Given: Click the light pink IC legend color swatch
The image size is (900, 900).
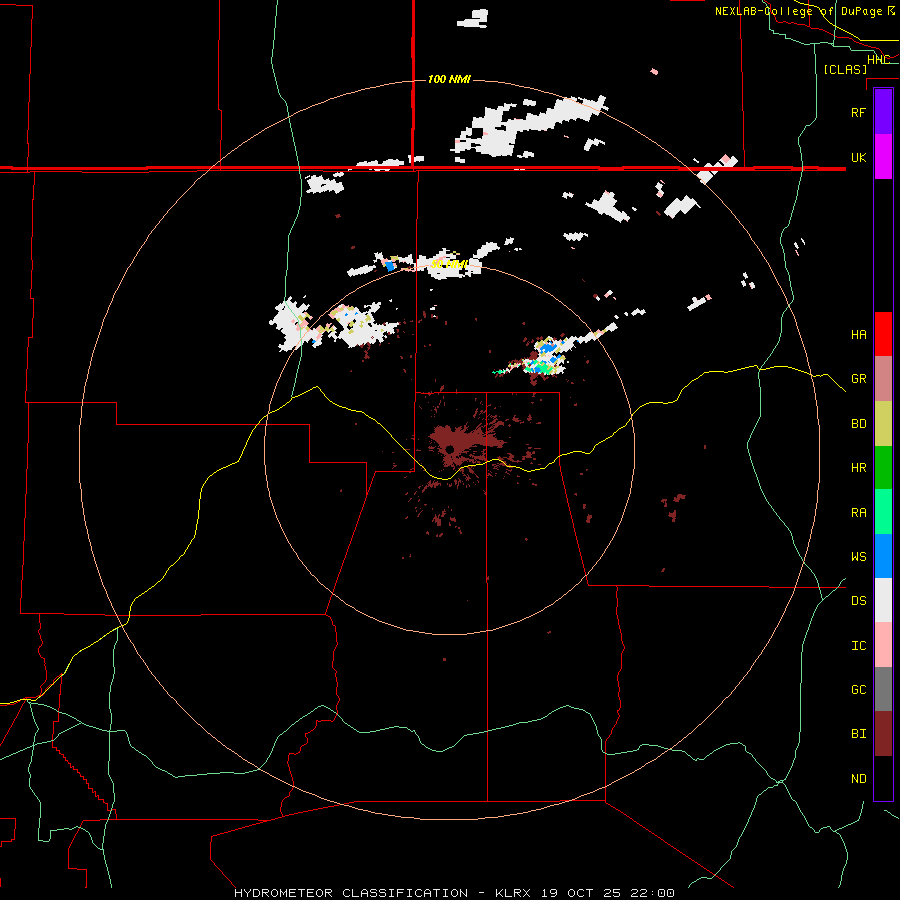Looking at the screenshot, I should click(883, 645).
